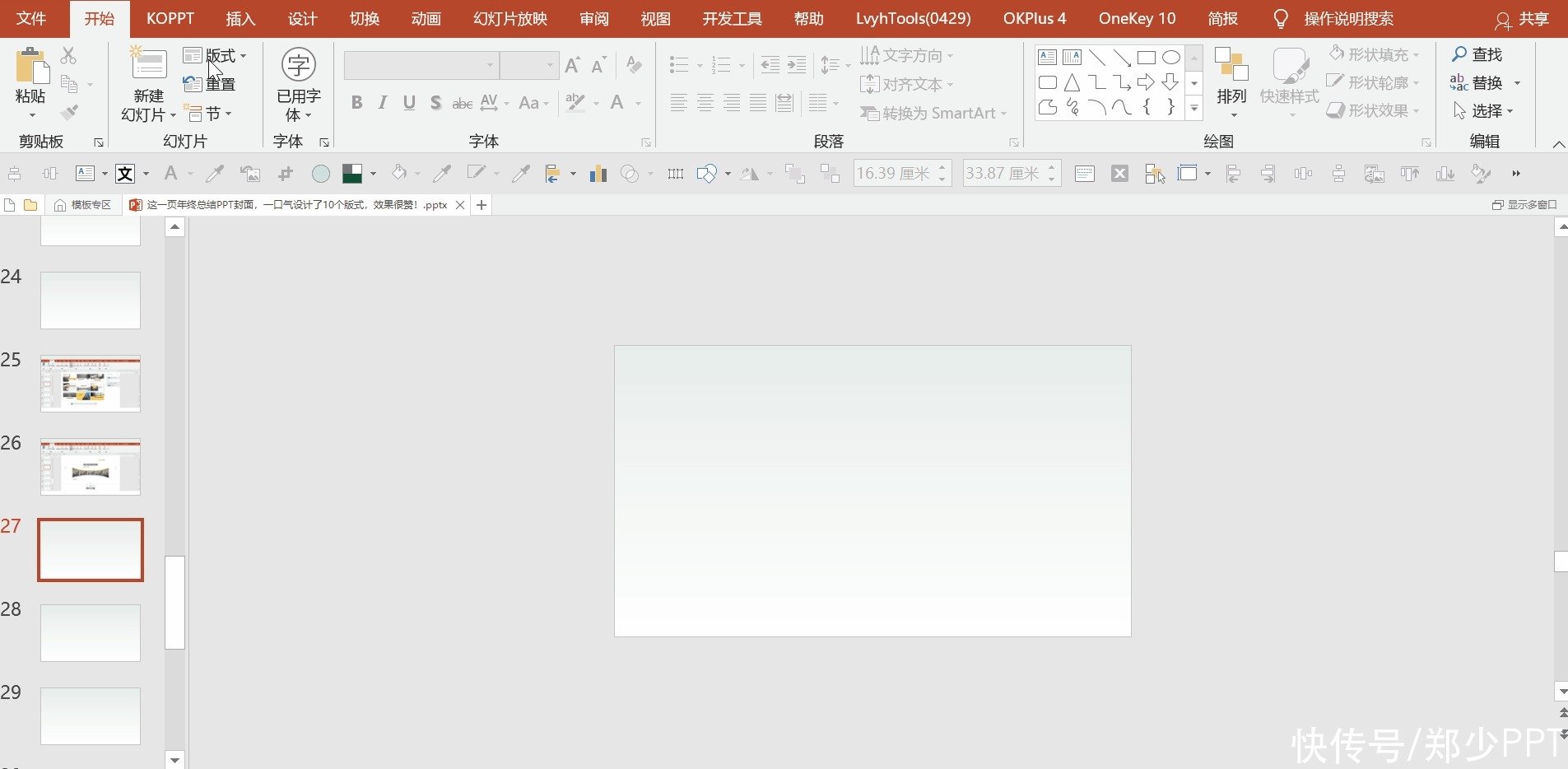Select slide 25 thumbnail
Image resolution: width=1568 pixels, height=769 pixels.
91,384
